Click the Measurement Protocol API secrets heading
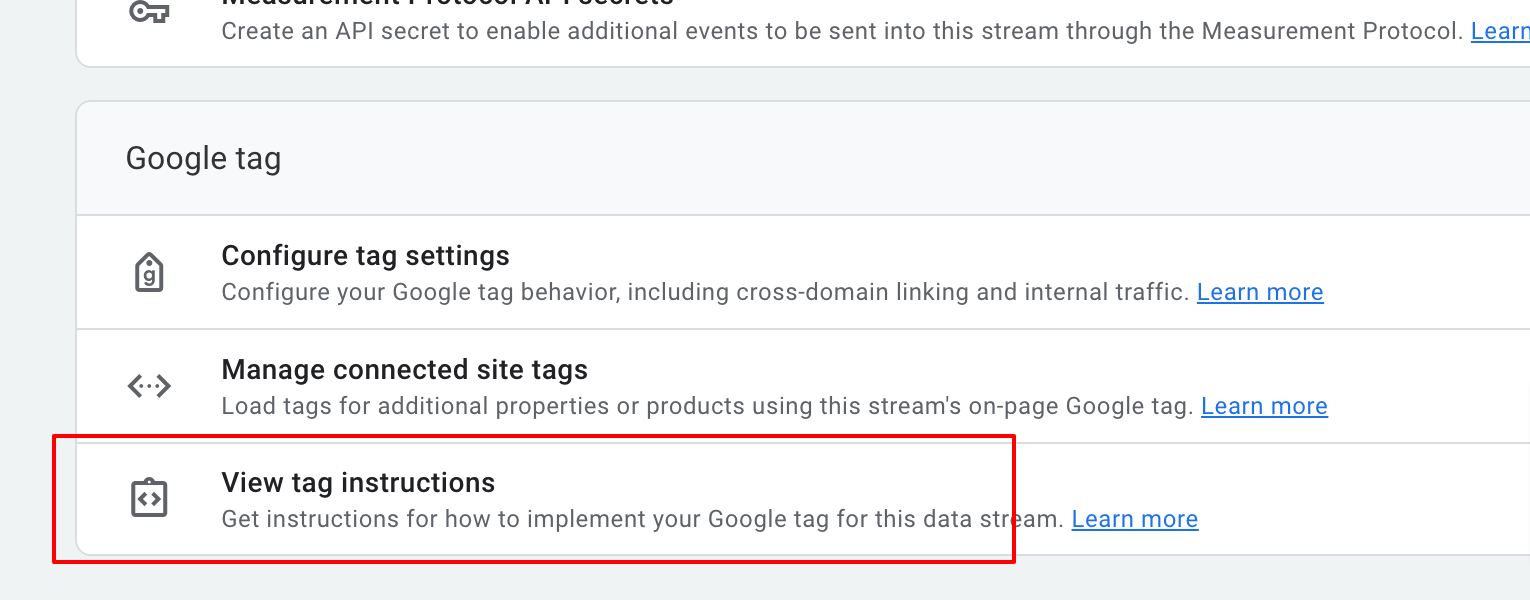Screen dimensions: 1530x600 coord(447,3)
